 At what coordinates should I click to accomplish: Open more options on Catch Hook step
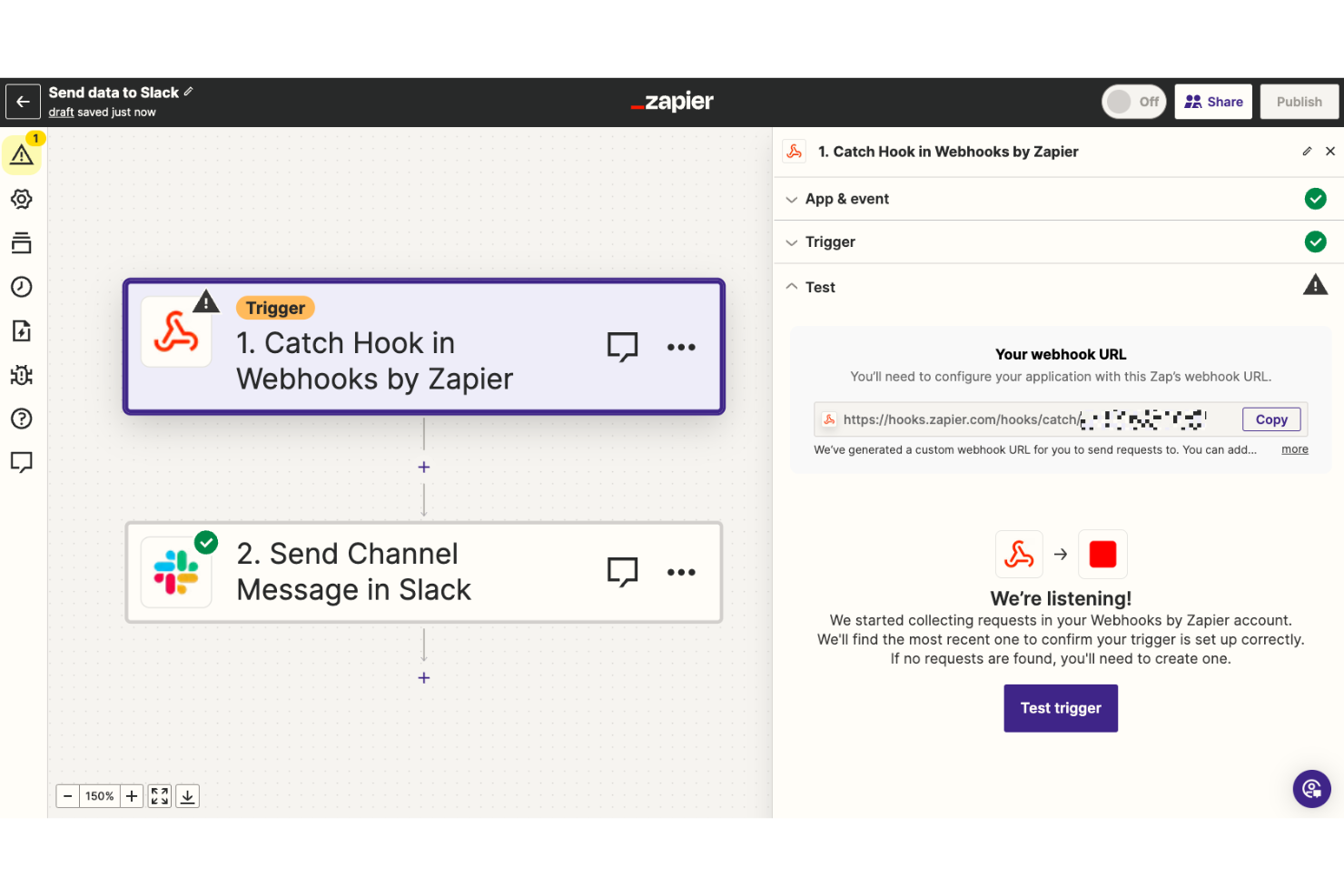tap(681, 347)
